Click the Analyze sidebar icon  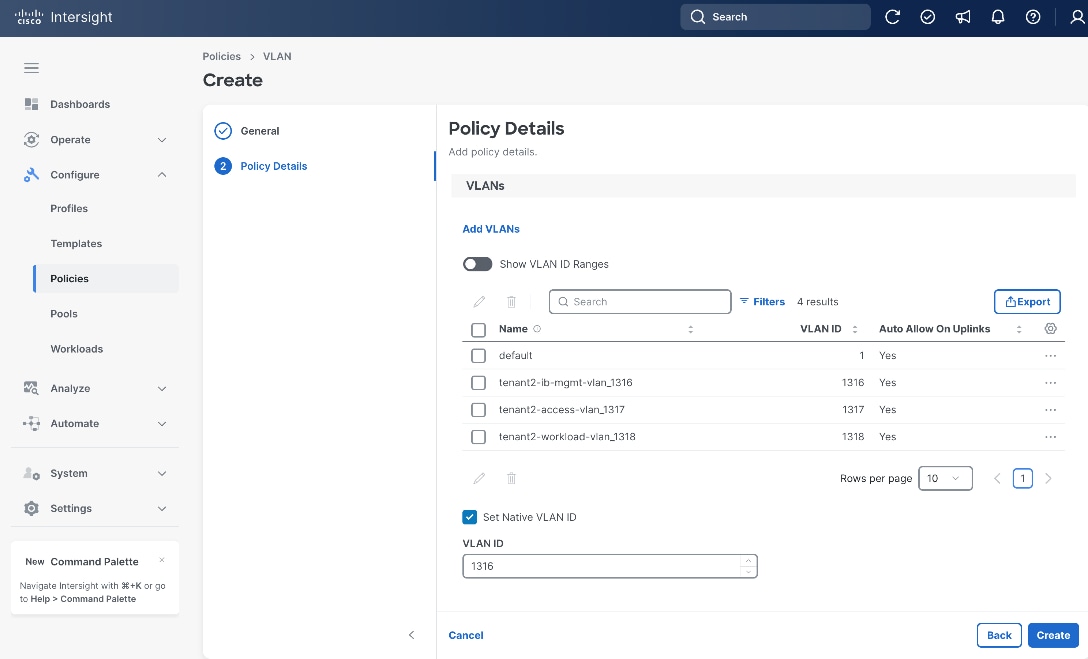[31, 388]
